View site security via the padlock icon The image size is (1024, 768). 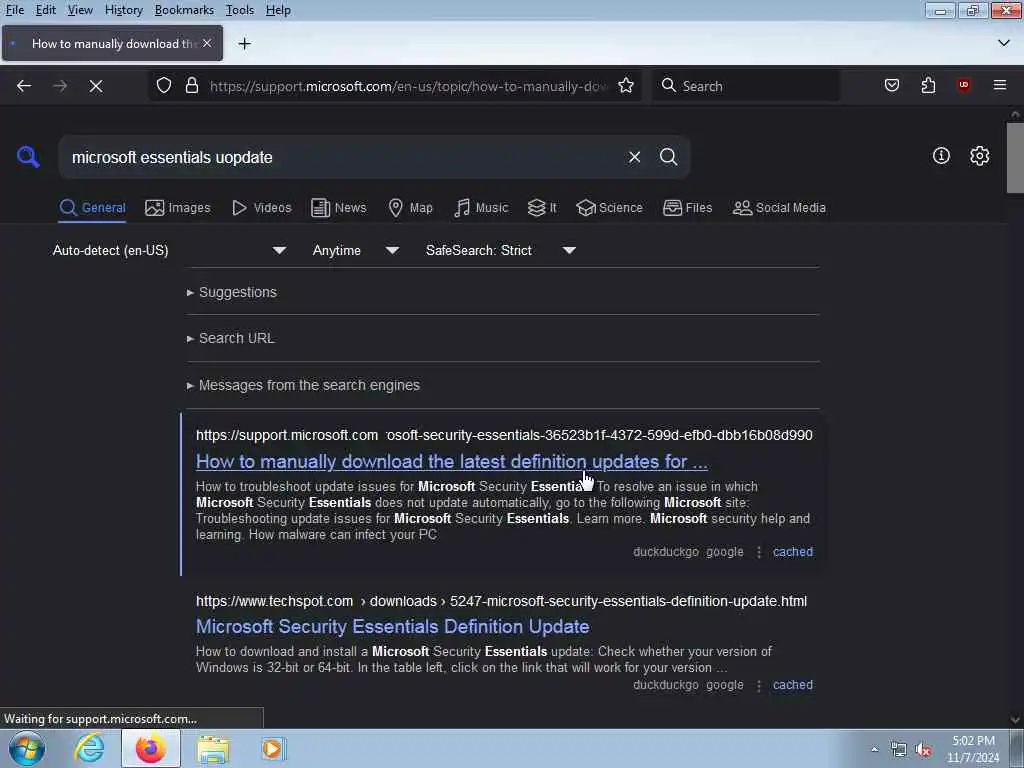point(192,86)
